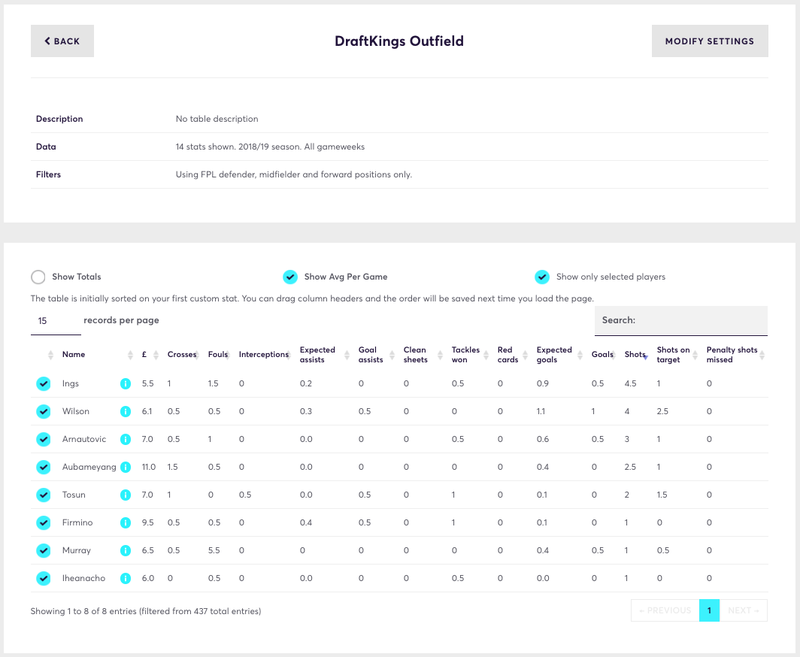This screenshot has width=800, height=657.
Task: Sort by Penalty shots missed column
Action: click(735, 355)
